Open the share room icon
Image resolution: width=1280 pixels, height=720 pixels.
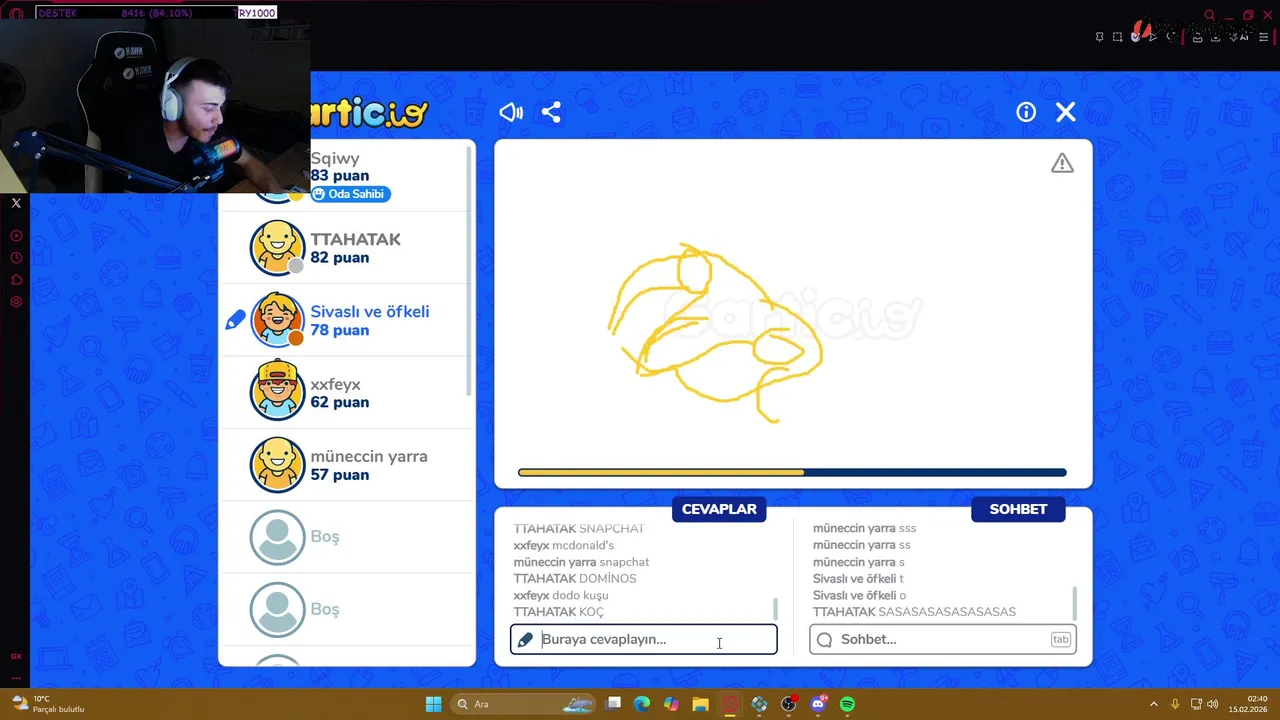coord(551,112)
